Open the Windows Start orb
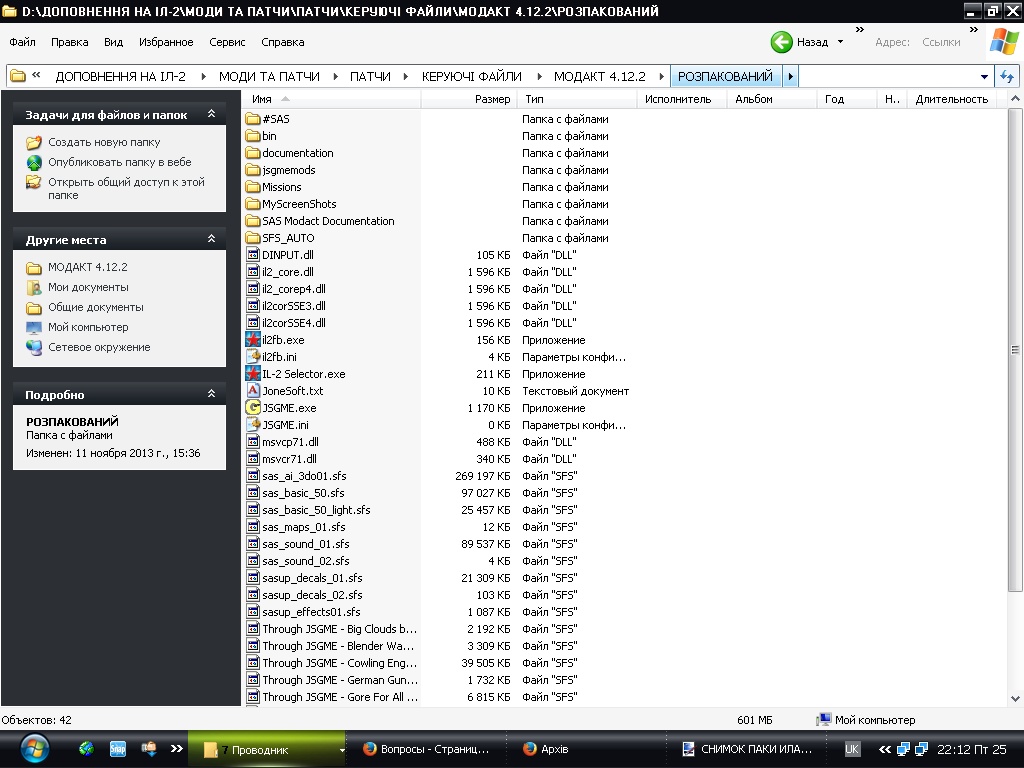This screenshot has width=1024, height=768. pos(34,749)
